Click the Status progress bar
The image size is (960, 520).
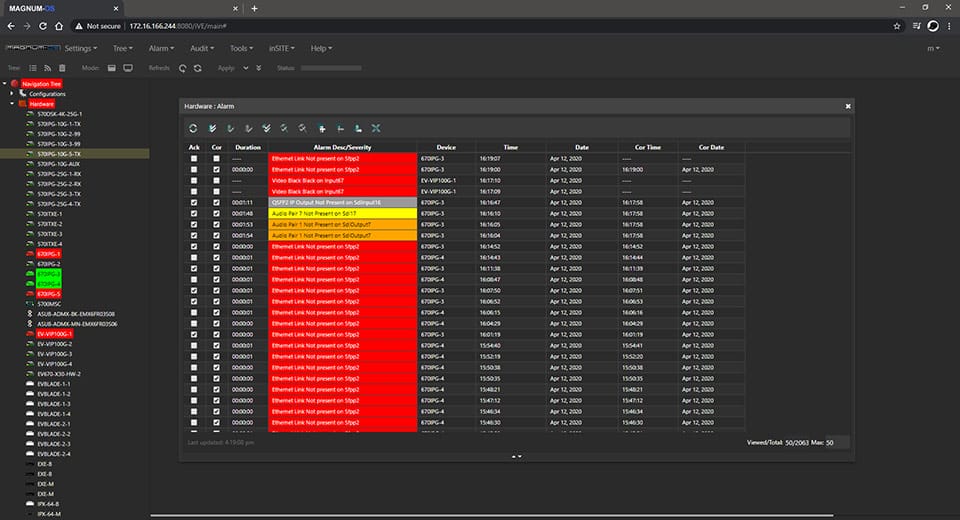[331, 68]
